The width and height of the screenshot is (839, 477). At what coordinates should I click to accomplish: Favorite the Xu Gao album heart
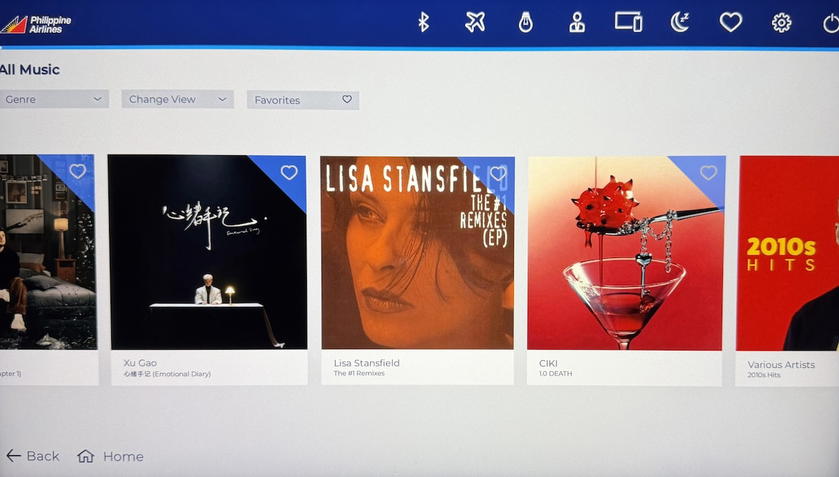click(289, 172)
